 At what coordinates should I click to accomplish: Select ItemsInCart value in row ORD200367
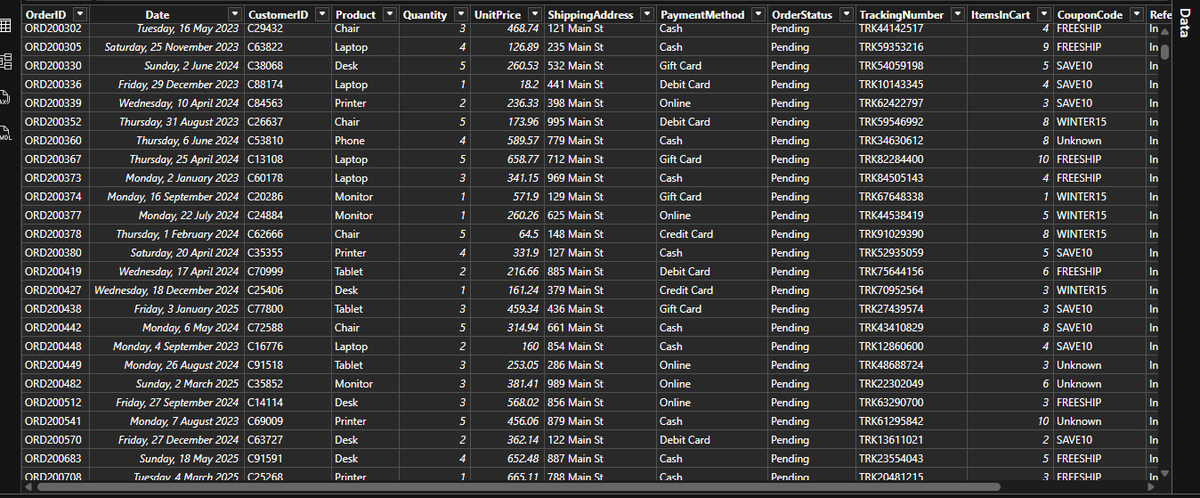[1010, 159]
